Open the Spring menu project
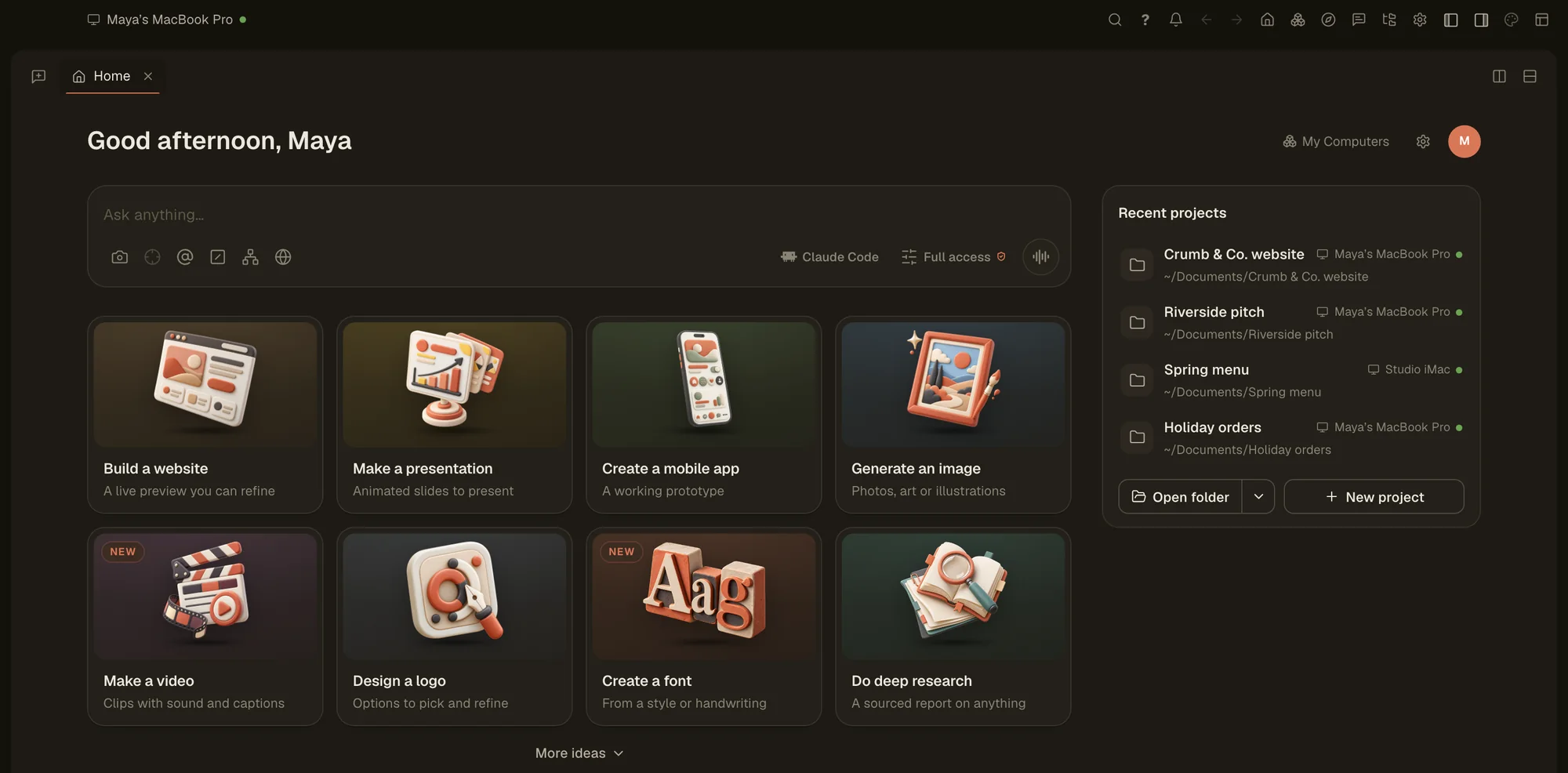This screenshot has width=1568, height=773. 1291,380
